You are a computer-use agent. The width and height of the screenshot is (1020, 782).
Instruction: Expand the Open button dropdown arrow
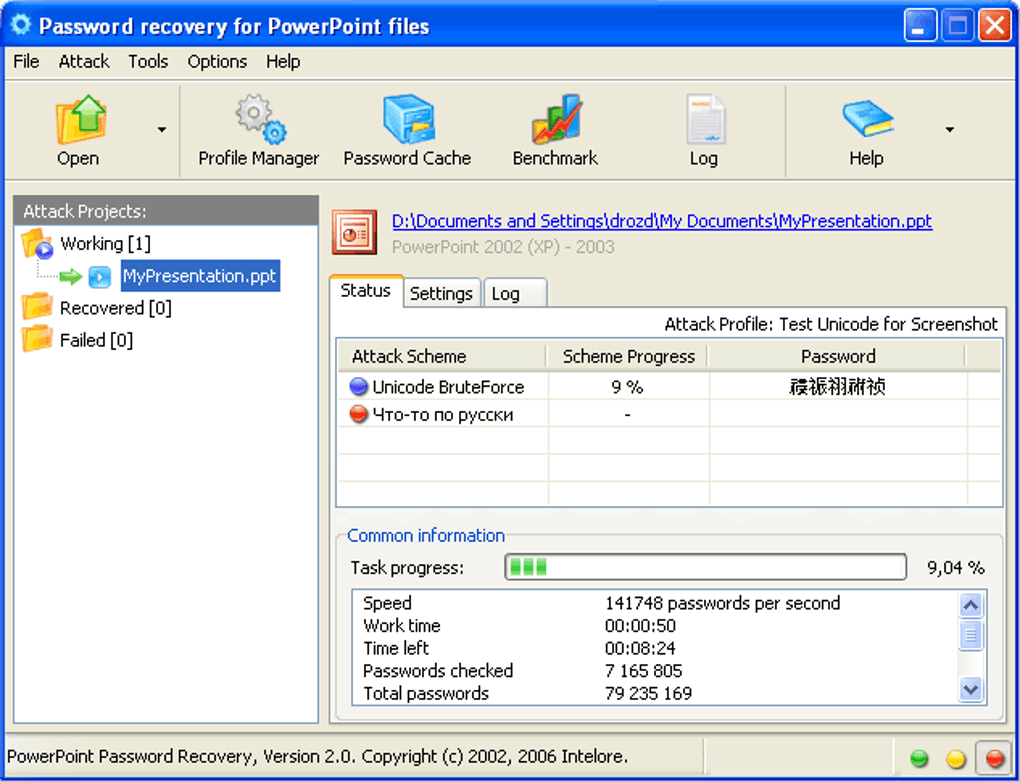[x=161, y=129]
